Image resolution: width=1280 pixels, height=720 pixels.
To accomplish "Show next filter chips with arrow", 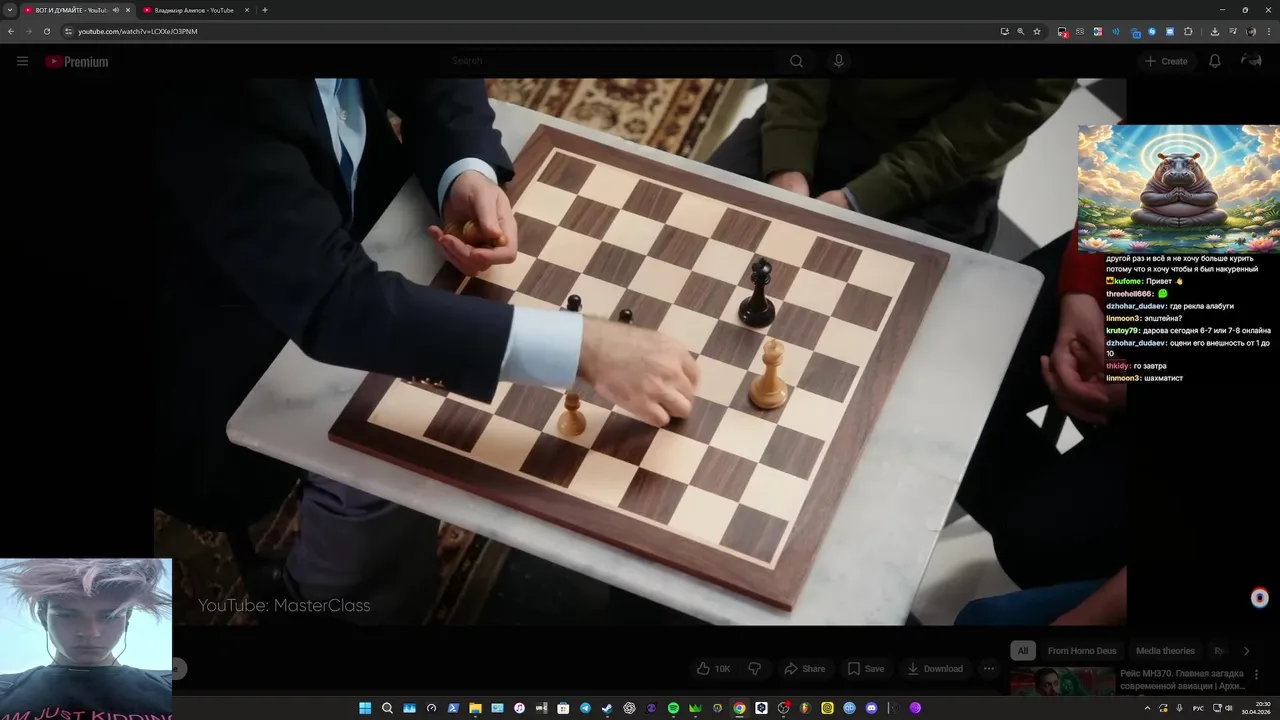I will tap(1246, 651).
